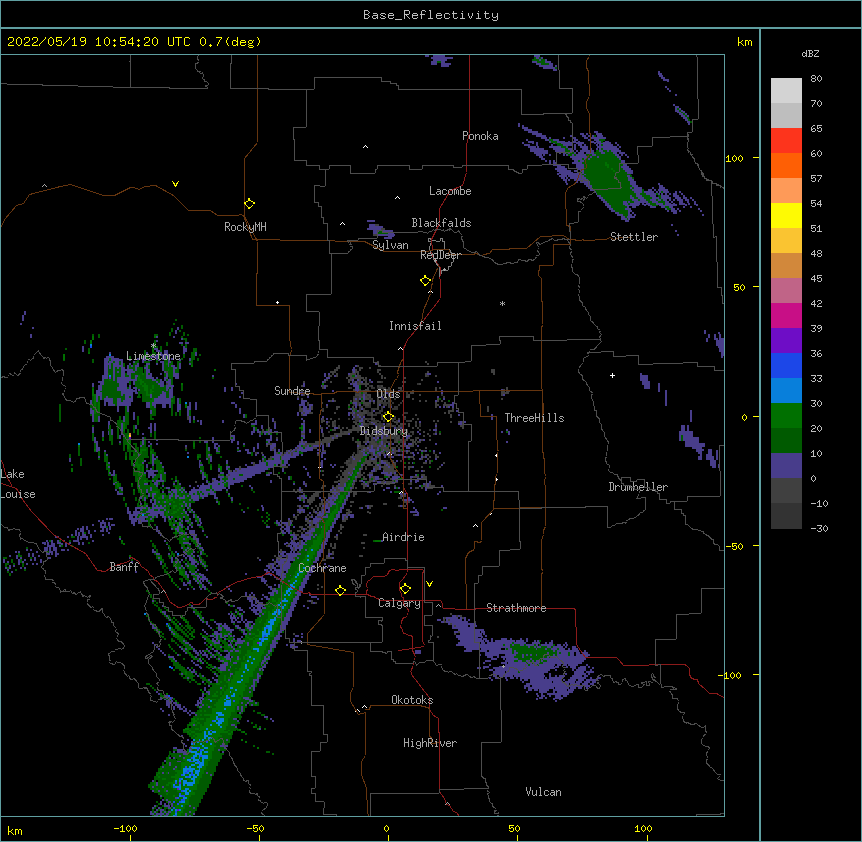Click the Limestone label
The width and height of the screenshot is (862, 842).
click(x=153, y=356)
